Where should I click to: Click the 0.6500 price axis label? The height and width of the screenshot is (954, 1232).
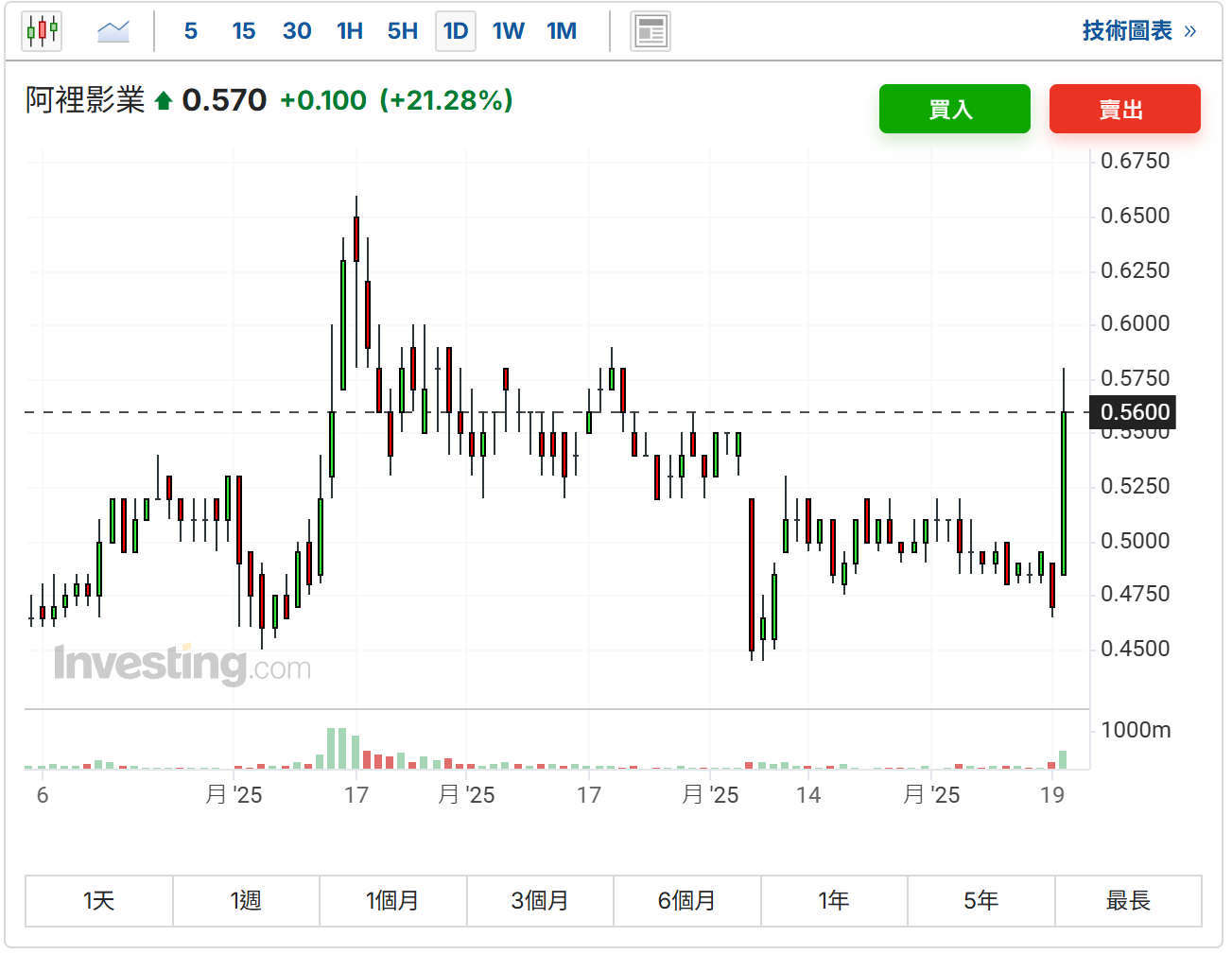click(x=1136, y=216)
